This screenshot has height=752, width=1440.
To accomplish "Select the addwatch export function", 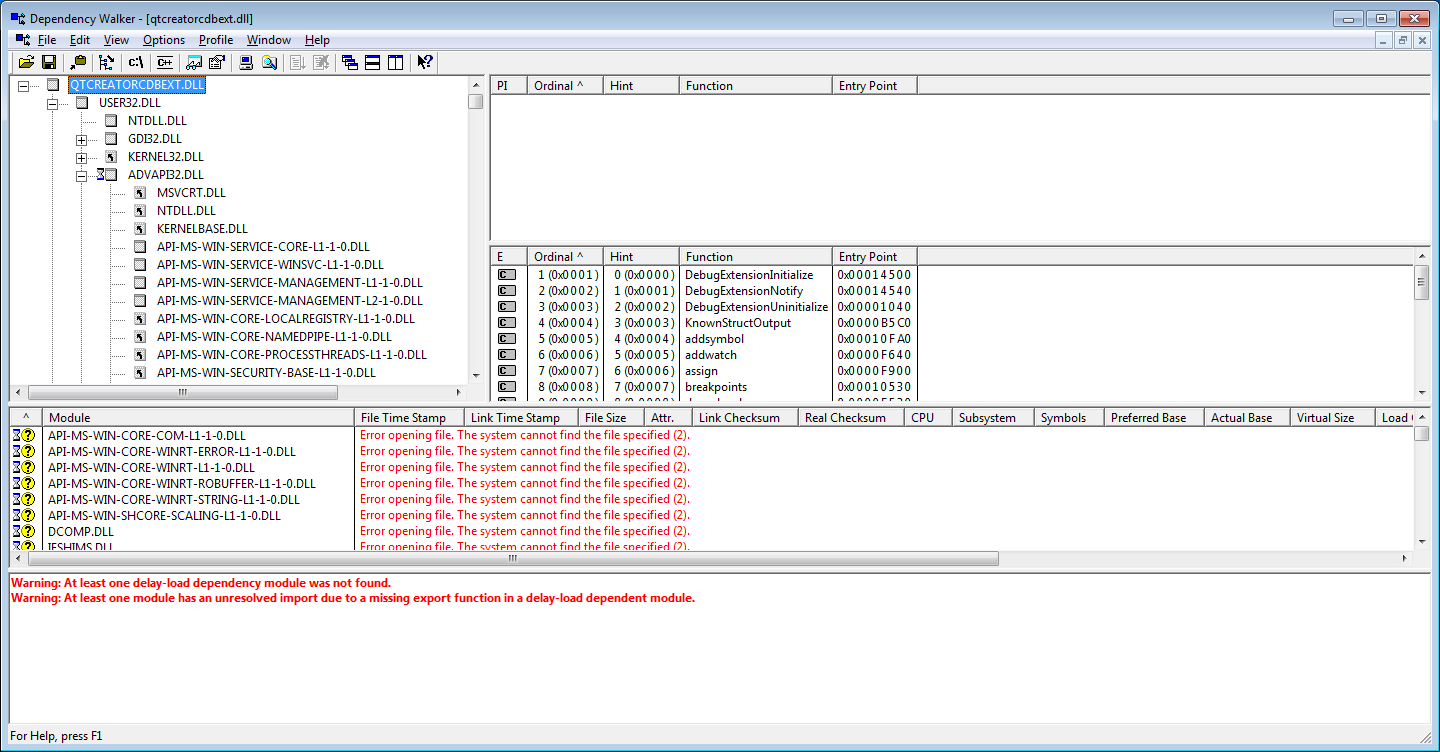I will tap(710, 355).
